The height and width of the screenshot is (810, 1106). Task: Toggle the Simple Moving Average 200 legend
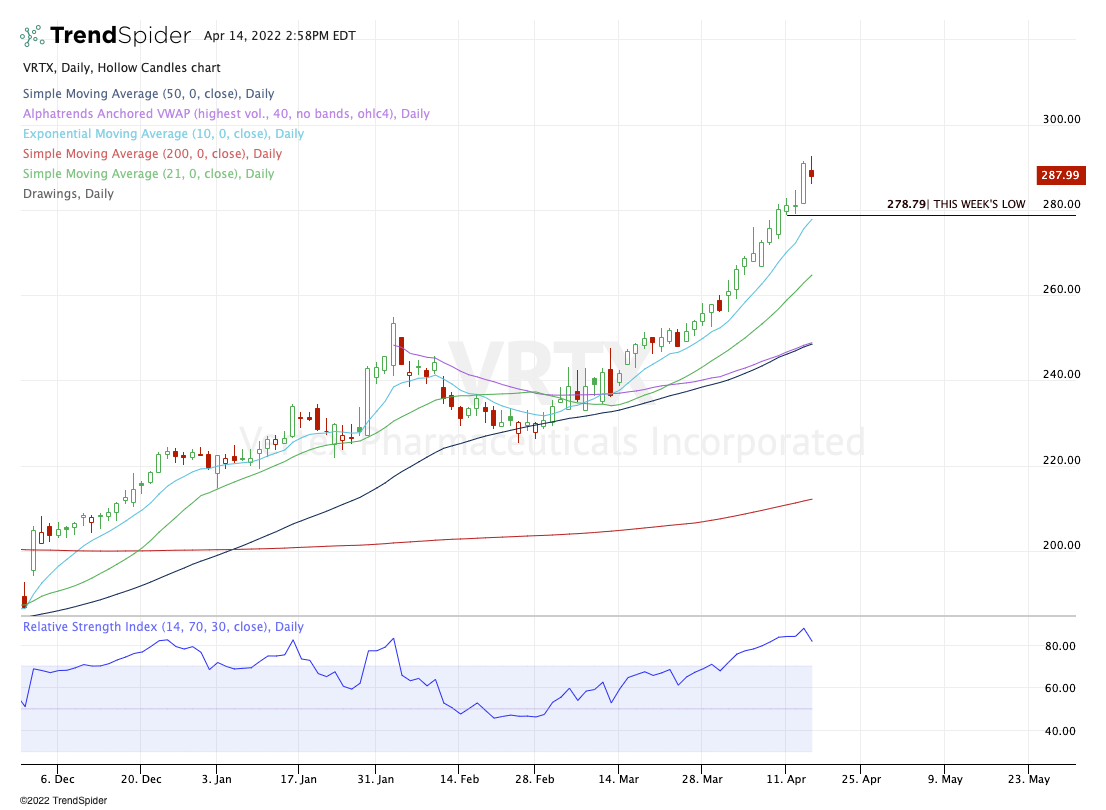pos(152,154)
